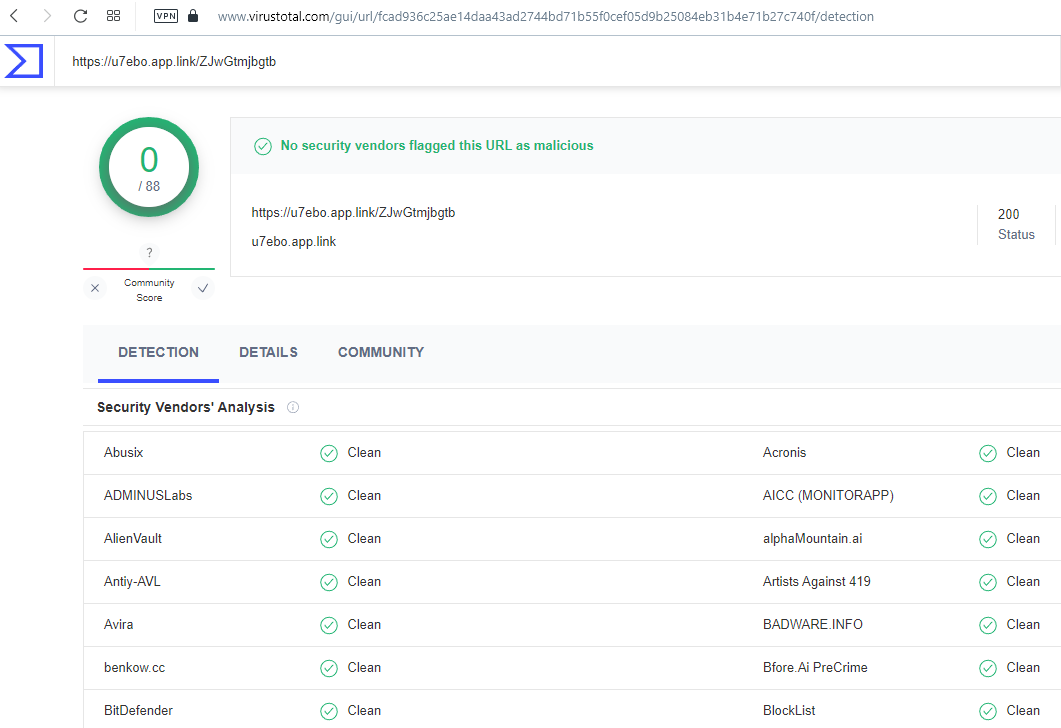Click the BADWARE.INFO vendor name

point(813,624)
